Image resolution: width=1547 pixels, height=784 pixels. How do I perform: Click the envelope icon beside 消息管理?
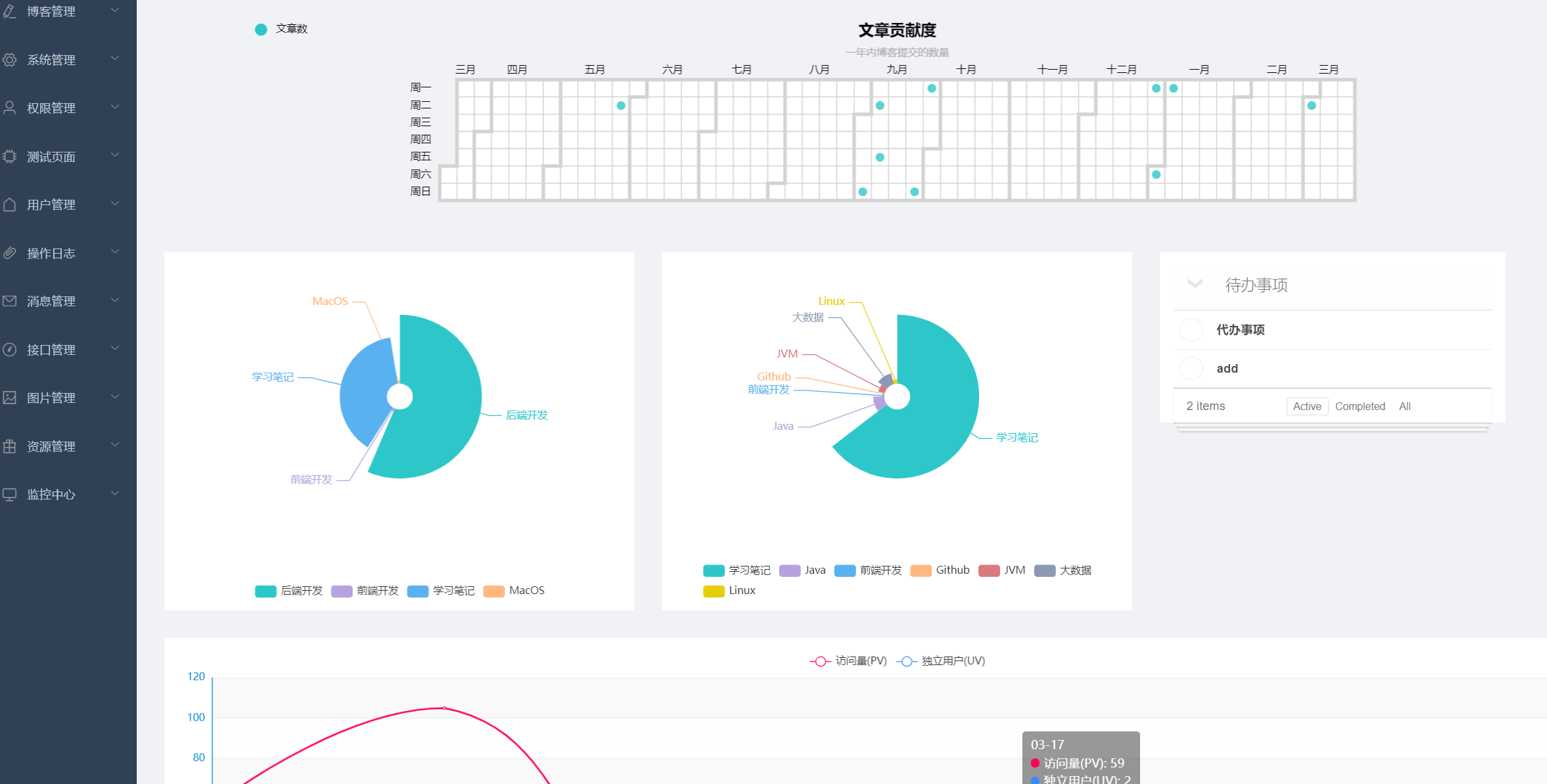click(x=10, y=301)
